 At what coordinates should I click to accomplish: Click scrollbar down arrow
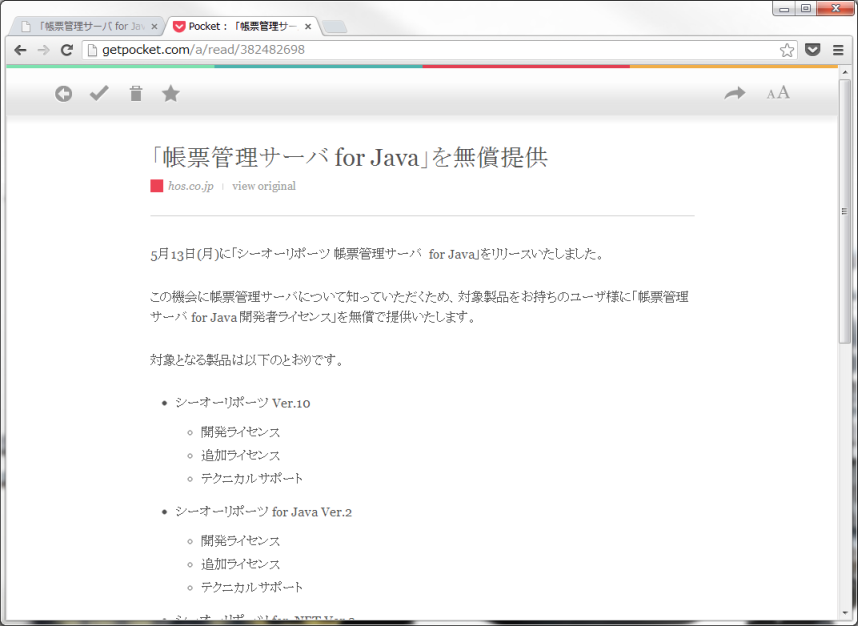point(845,613)
